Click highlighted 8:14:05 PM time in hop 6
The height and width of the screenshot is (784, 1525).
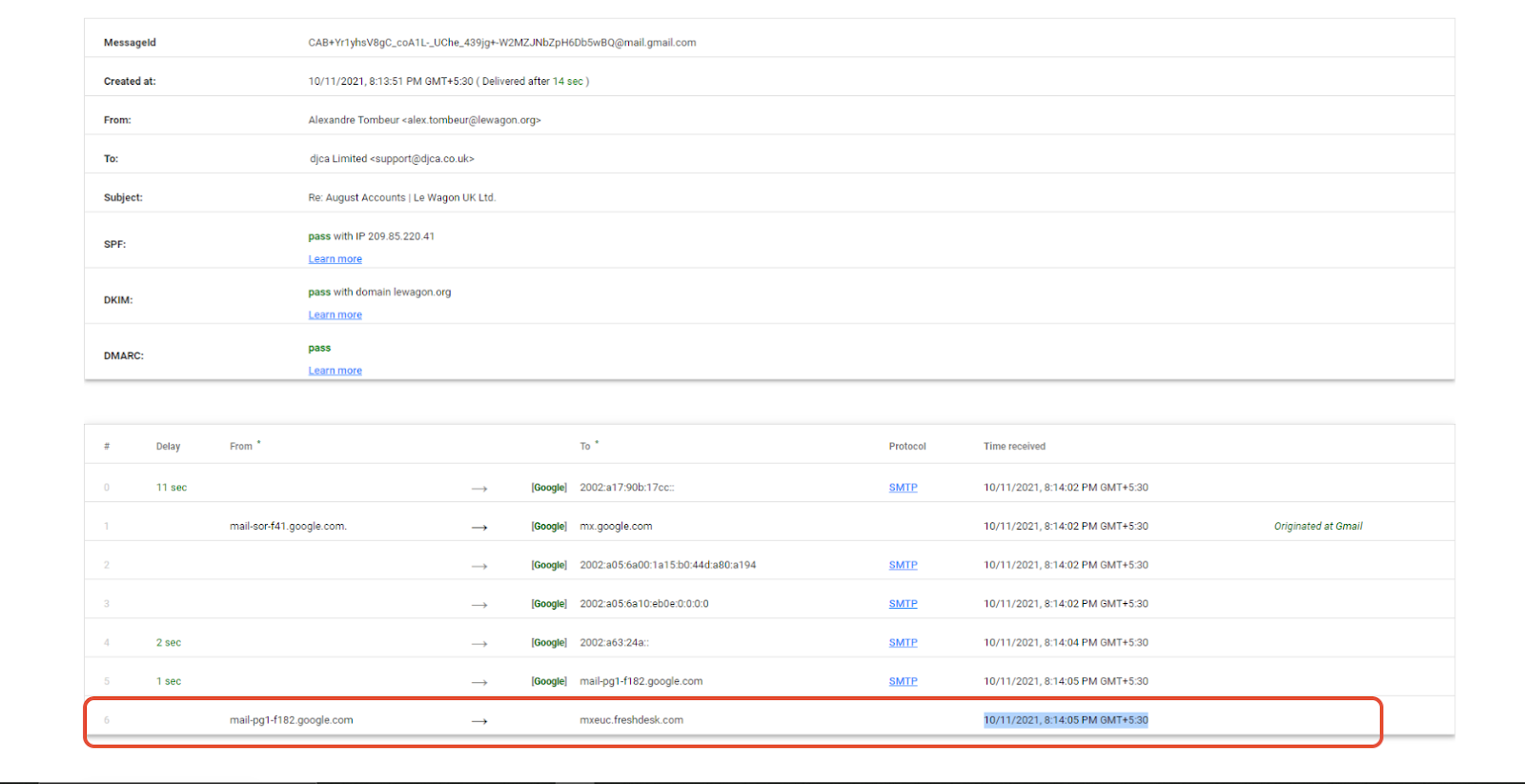coord(1066,721)
